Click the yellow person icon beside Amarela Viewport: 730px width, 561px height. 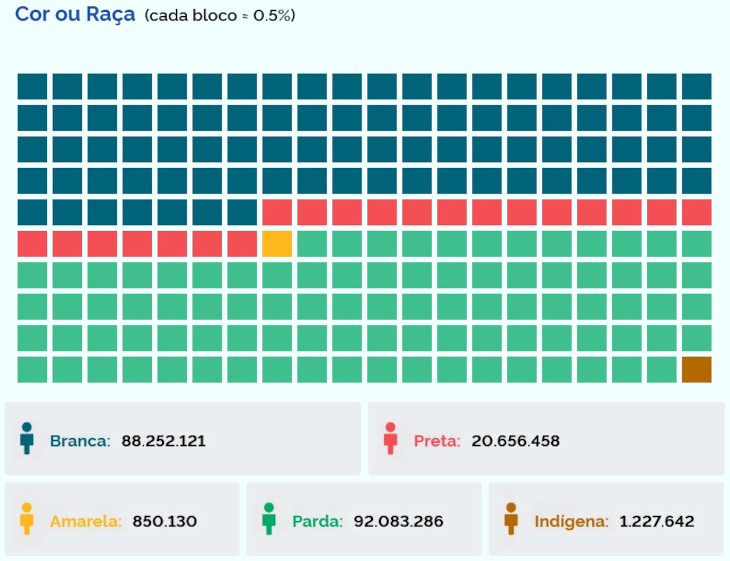click(27, 519)
